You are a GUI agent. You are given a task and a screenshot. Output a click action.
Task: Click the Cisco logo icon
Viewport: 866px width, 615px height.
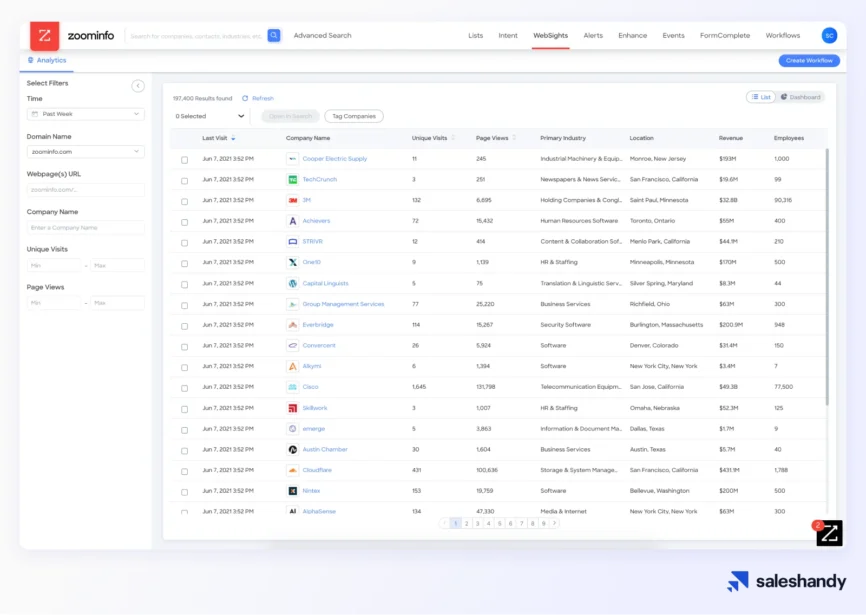(x=293, y=387)
